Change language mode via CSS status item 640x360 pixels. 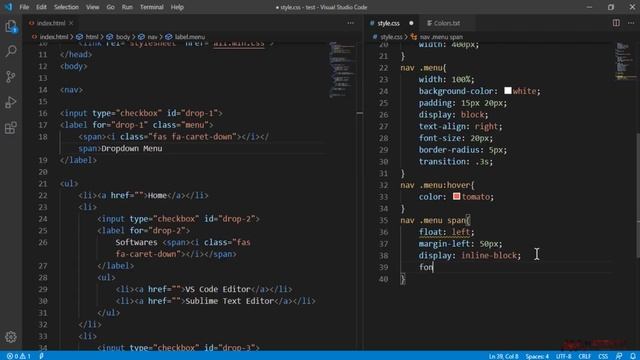coord(603,356)
